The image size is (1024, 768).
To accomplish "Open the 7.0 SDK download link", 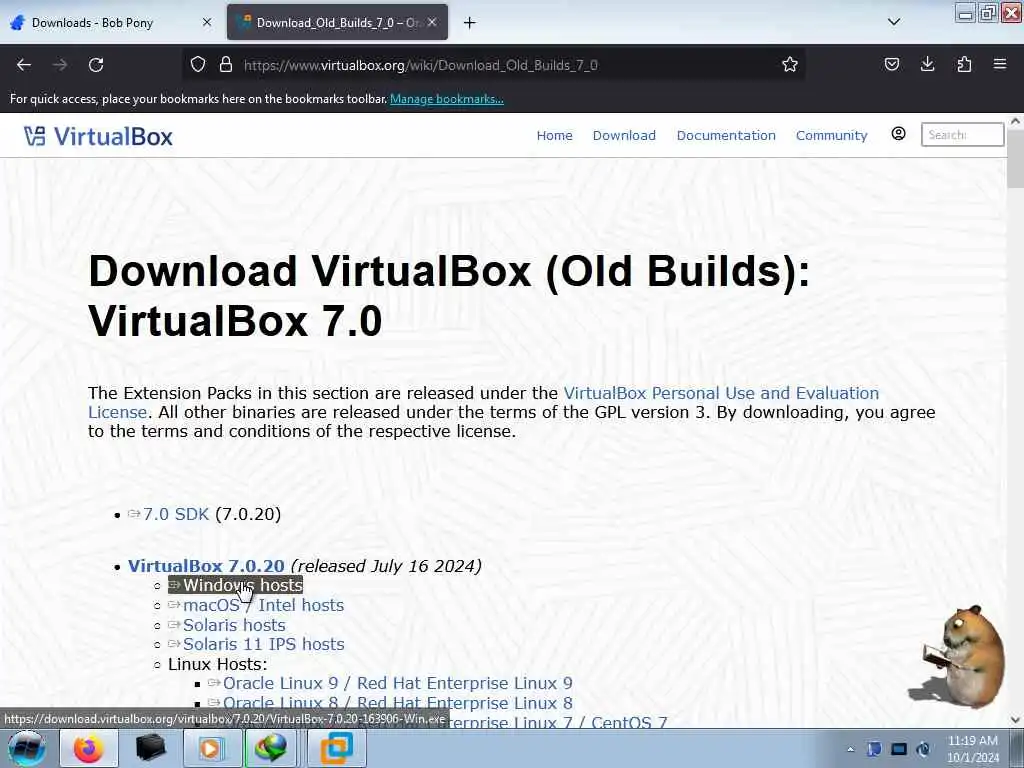I will [x=176, y=515].
